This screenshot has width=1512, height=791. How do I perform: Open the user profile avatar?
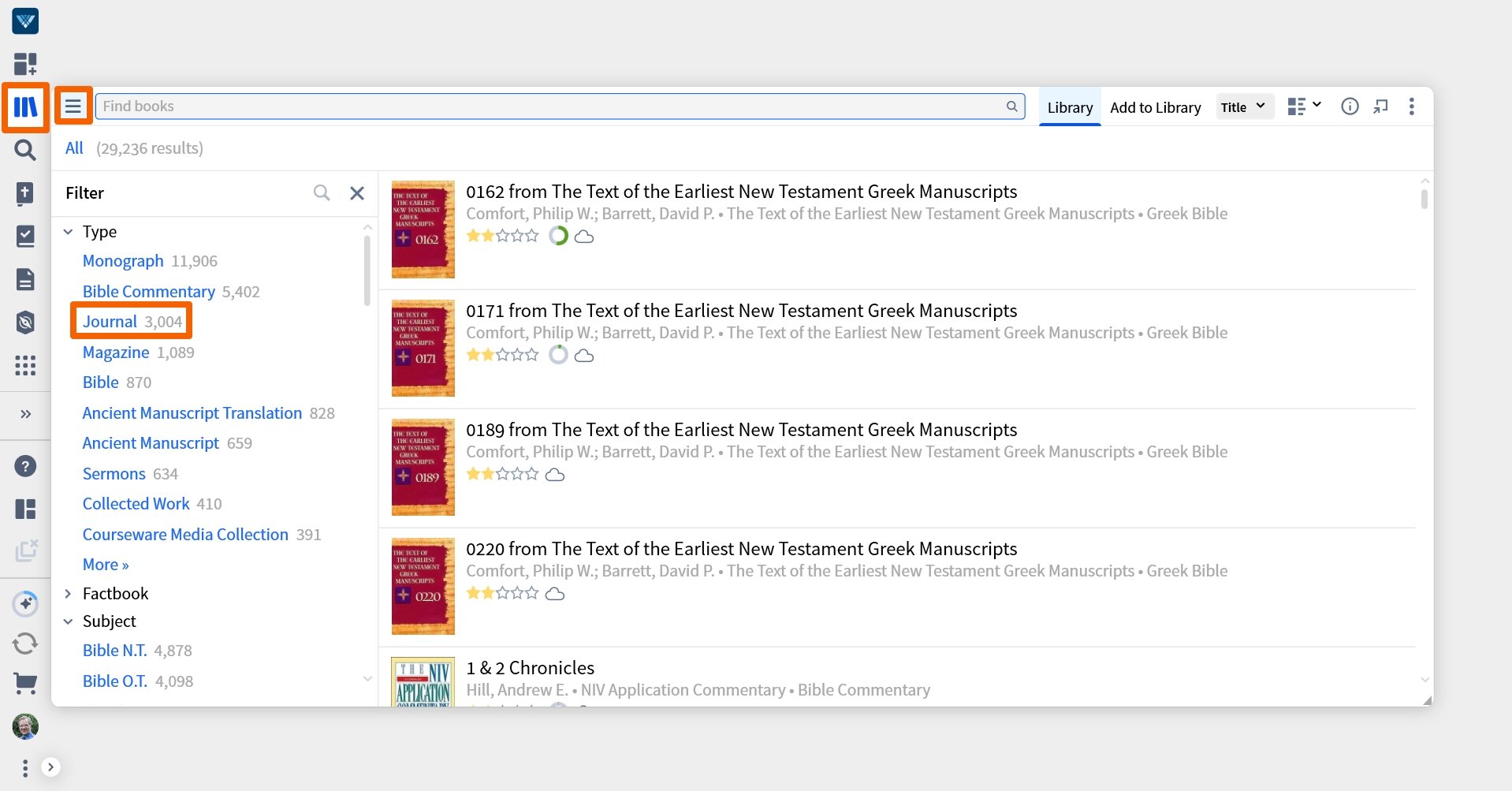coord(25,726)
